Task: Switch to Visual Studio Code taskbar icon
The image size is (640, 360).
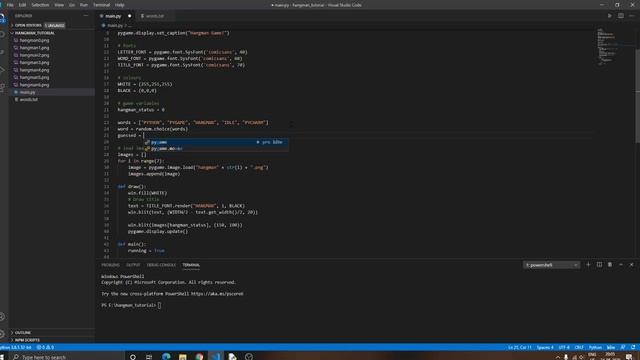Action: pos(216,357)
